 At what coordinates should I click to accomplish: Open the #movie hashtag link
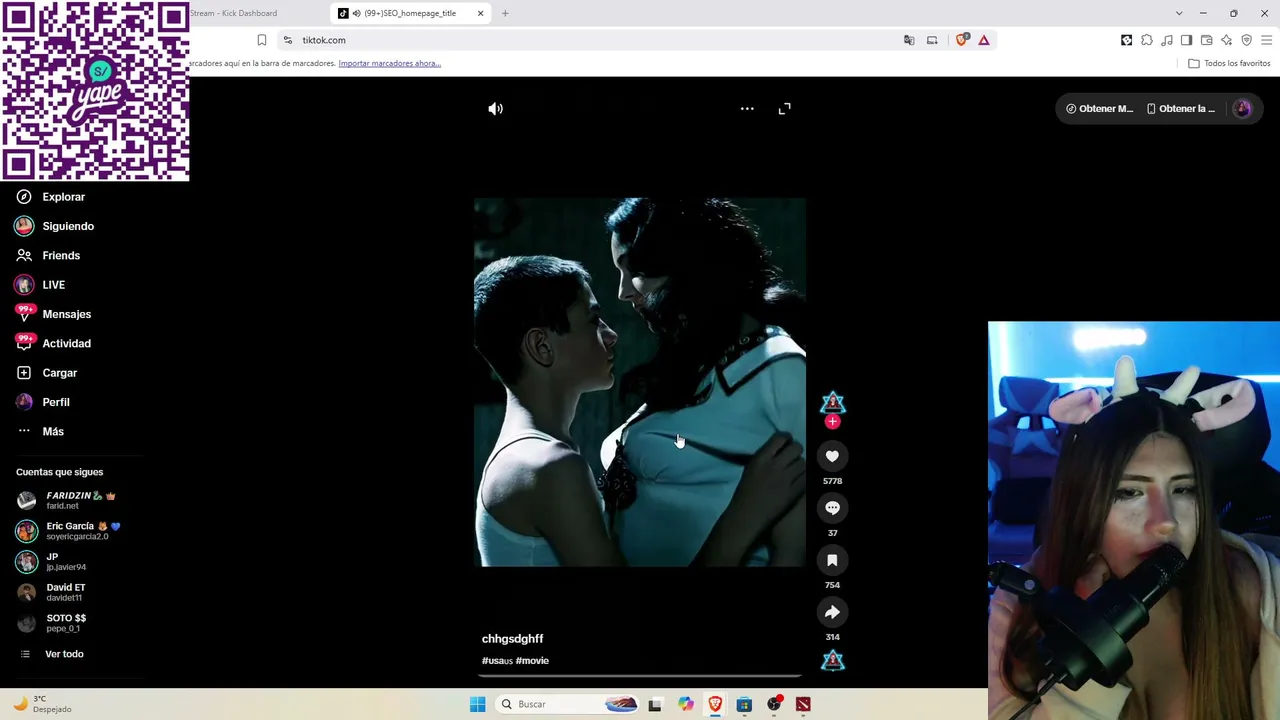click(532, 661)
